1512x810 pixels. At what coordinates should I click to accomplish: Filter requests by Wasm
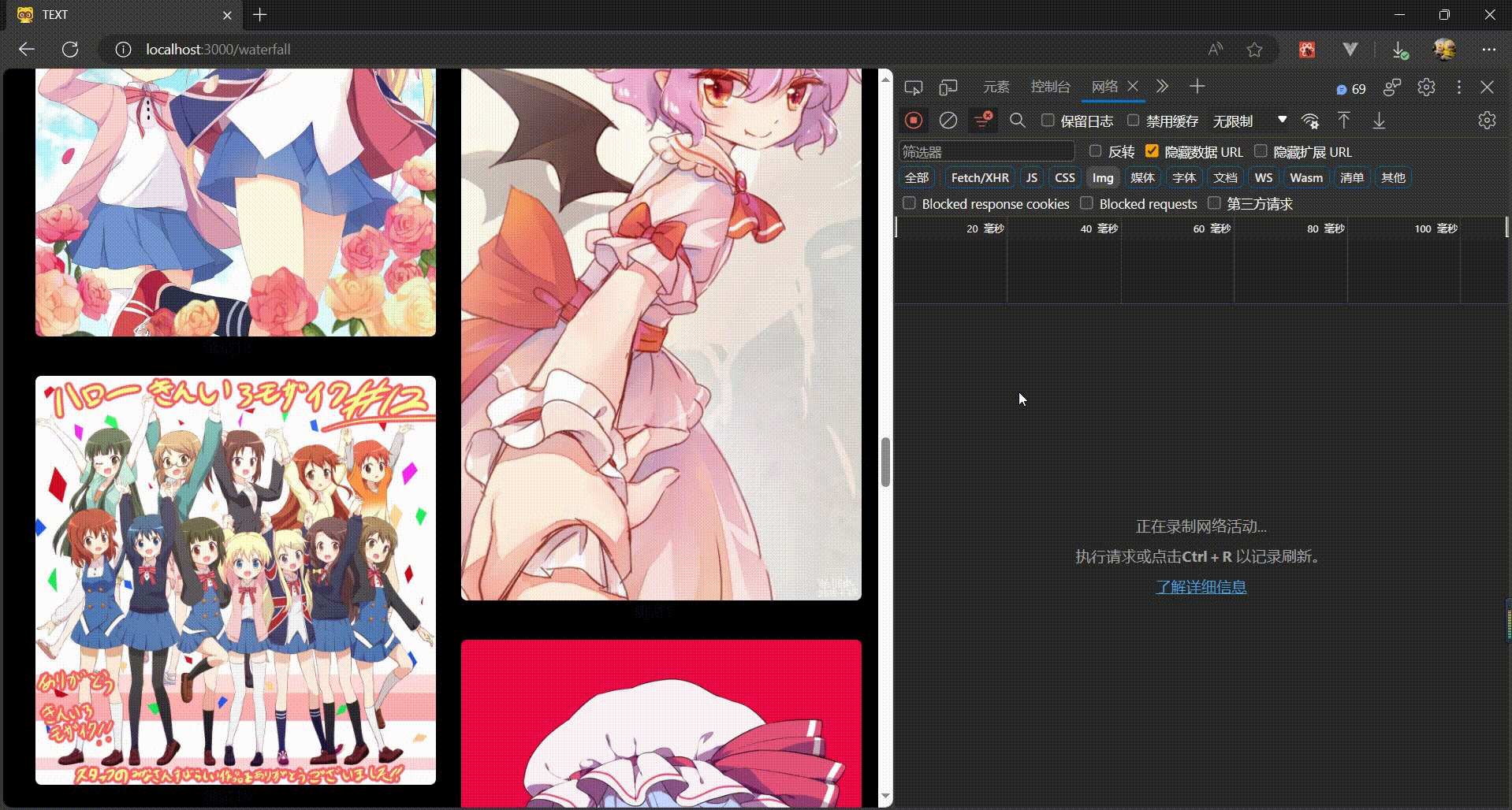coord(1306,177)
